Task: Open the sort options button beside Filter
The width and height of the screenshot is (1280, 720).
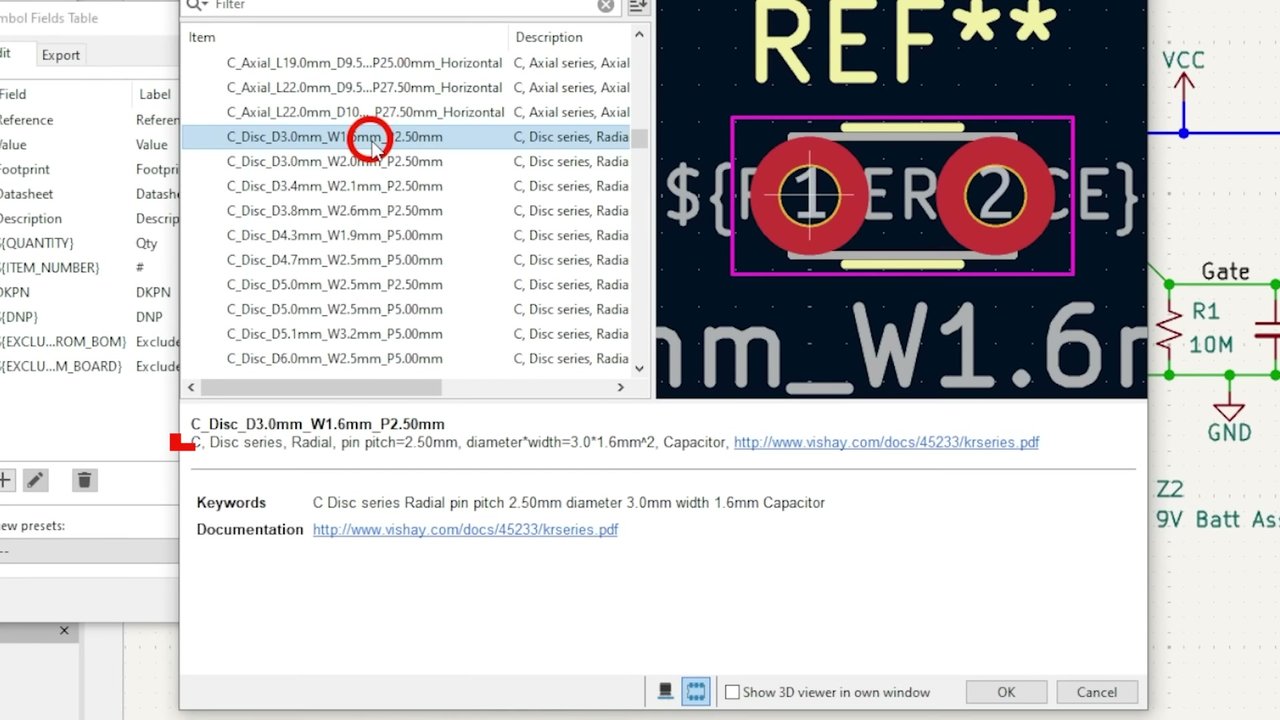Action: click(x=637, y=5)
